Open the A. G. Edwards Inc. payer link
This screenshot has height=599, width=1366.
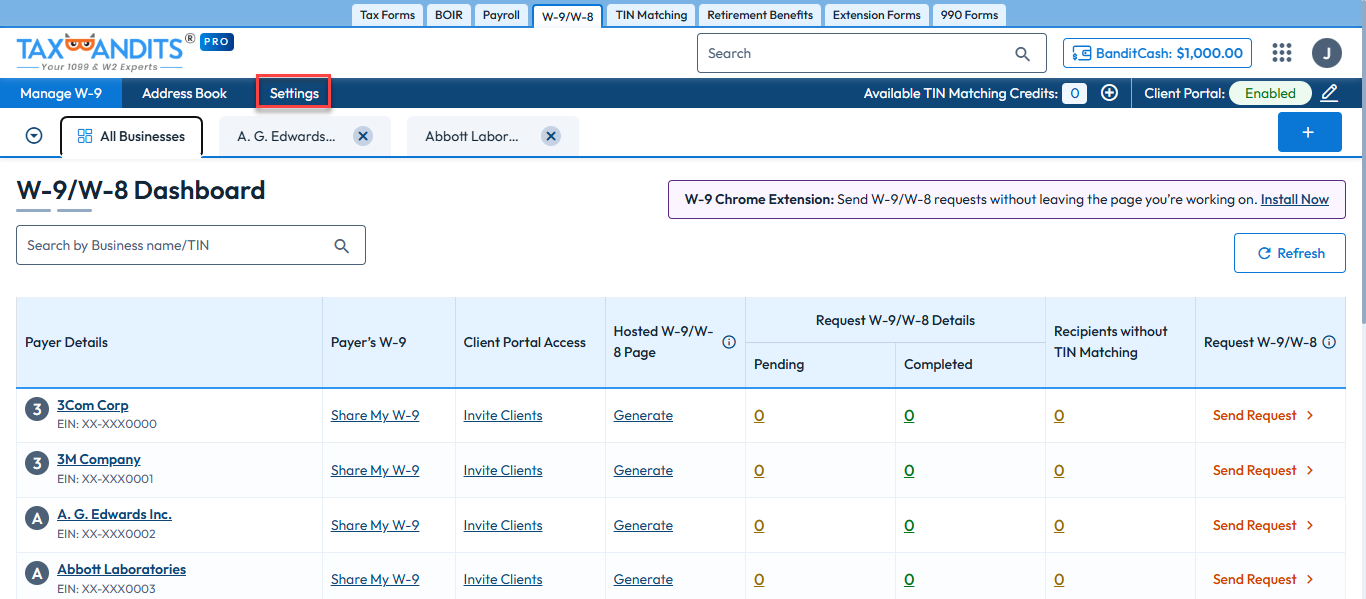[x=114, y=514]
